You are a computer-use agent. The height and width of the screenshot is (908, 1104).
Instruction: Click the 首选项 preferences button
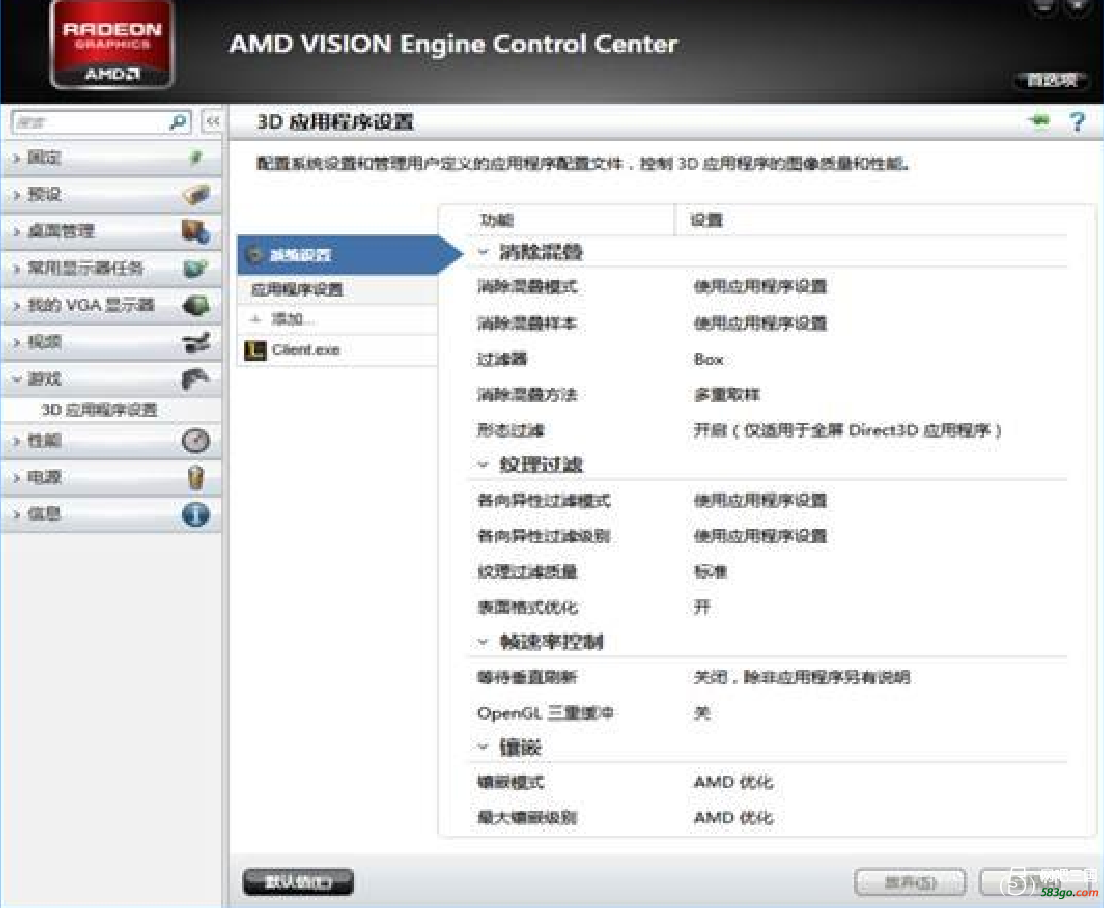(x=1053, y=80)
